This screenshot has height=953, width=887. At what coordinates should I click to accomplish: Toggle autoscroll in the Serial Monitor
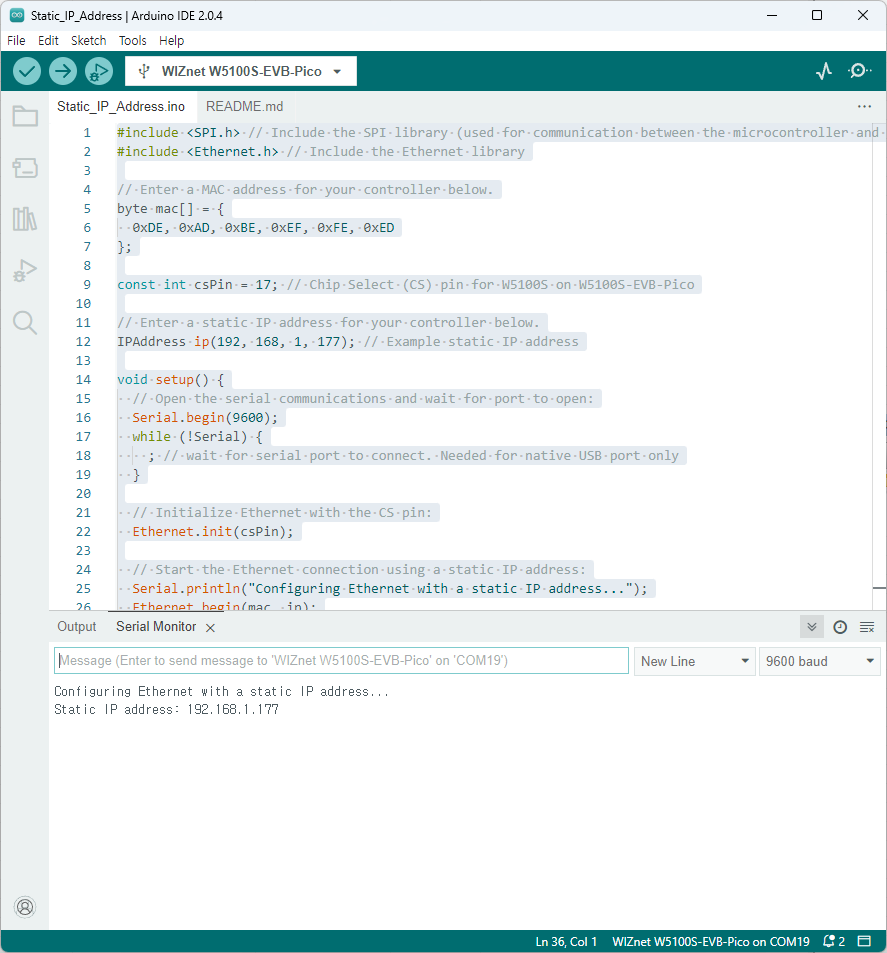[x=811, y=626]
